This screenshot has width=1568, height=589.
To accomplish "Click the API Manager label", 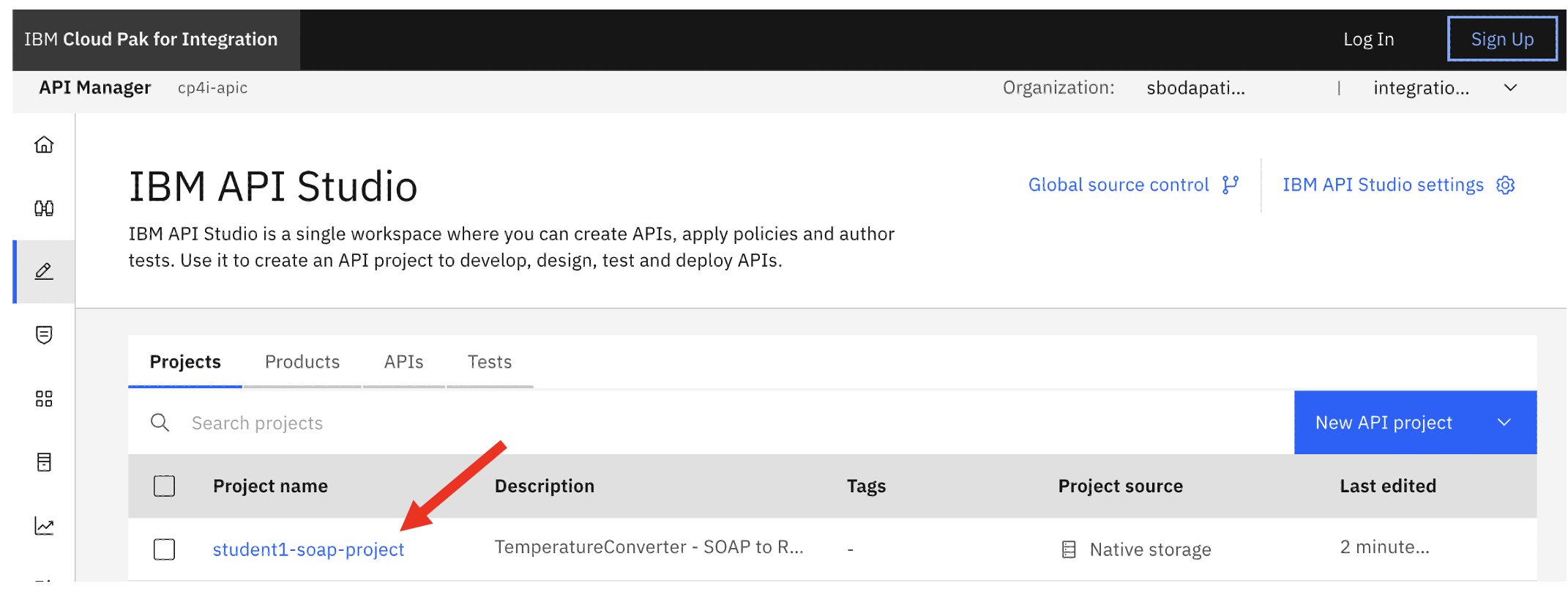I will coord(95,88).
